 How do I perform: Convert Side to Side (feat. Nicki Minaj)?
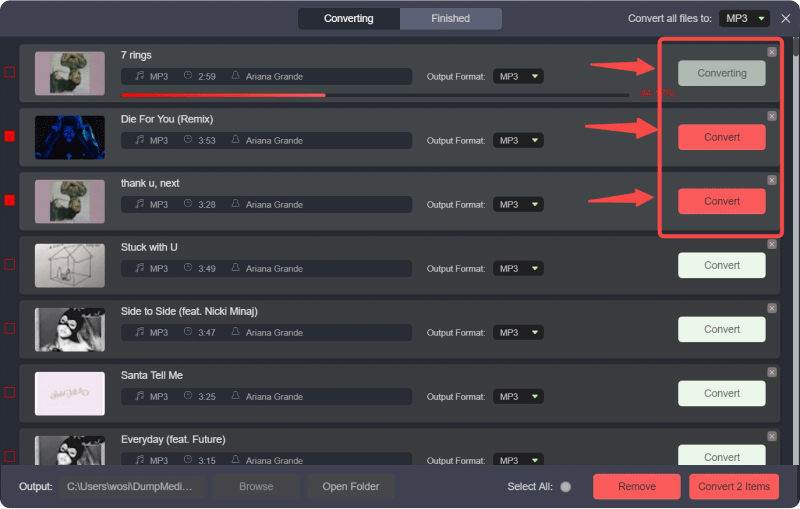[x=721, y=329]
